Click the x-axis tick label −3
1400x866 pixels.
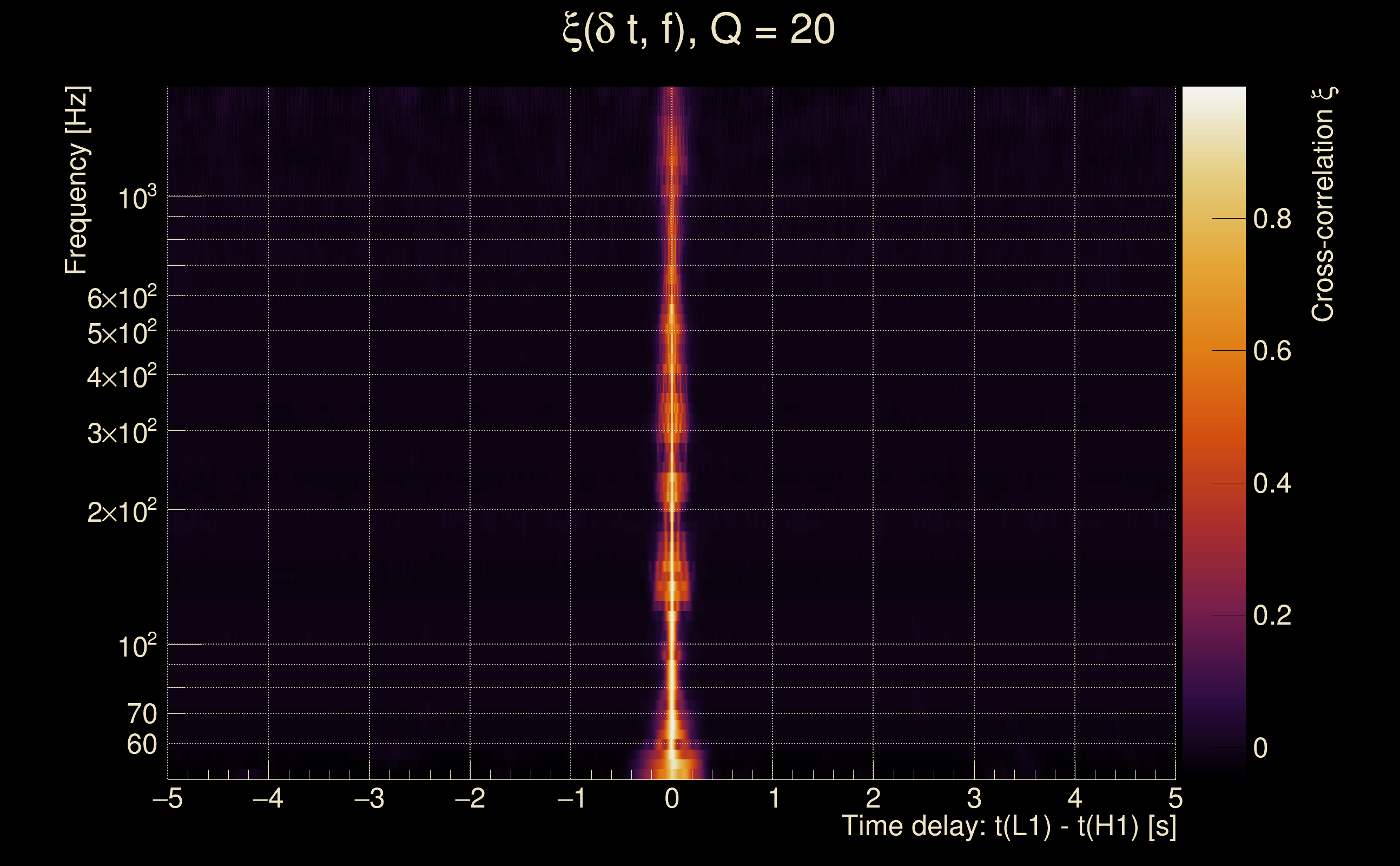coord(369,799)
